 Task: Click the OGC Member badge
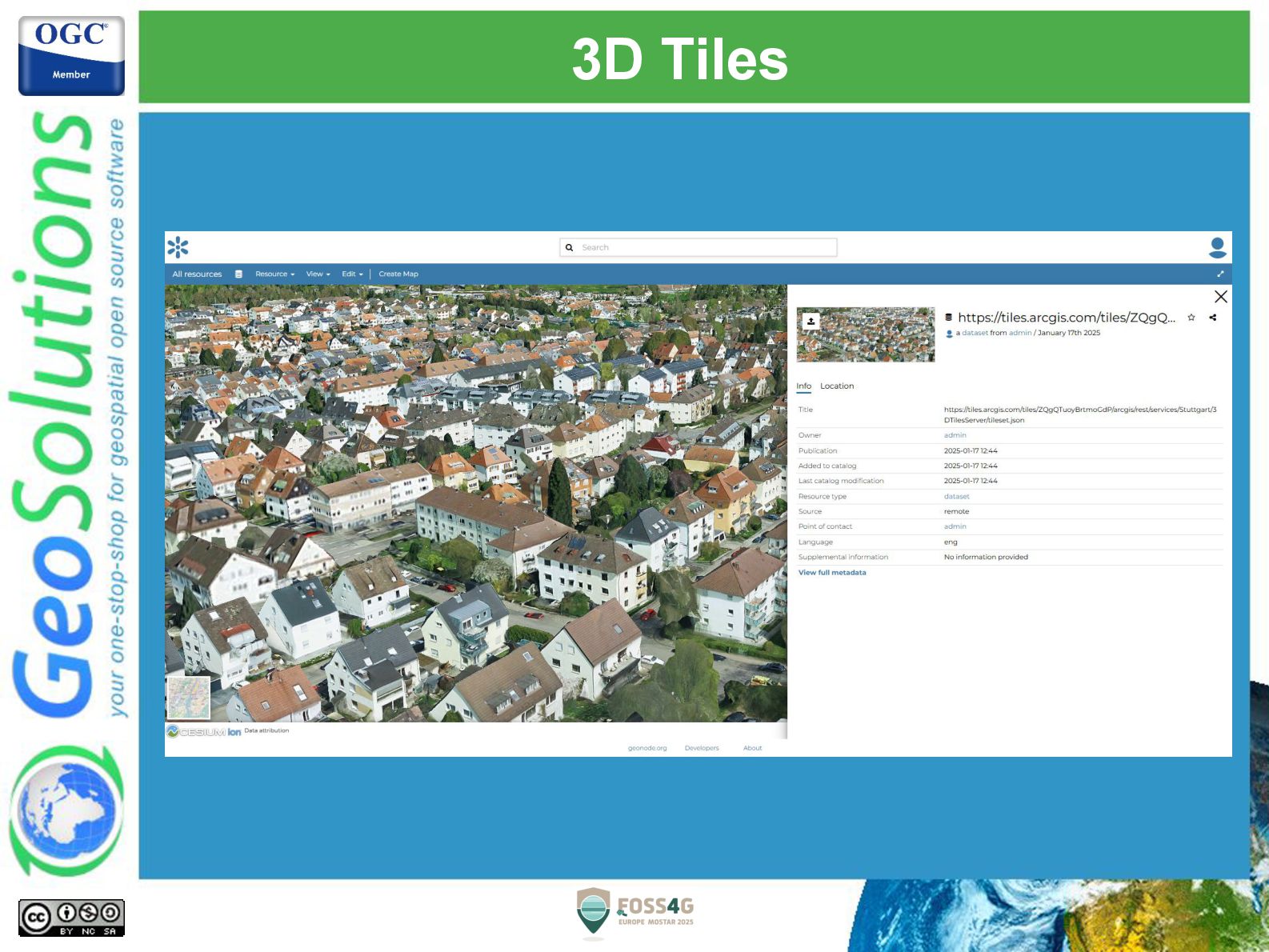71,56
